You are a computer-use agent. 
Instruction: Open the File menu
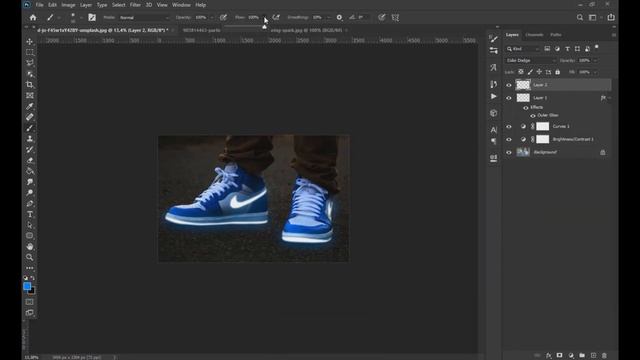[40, 5]
